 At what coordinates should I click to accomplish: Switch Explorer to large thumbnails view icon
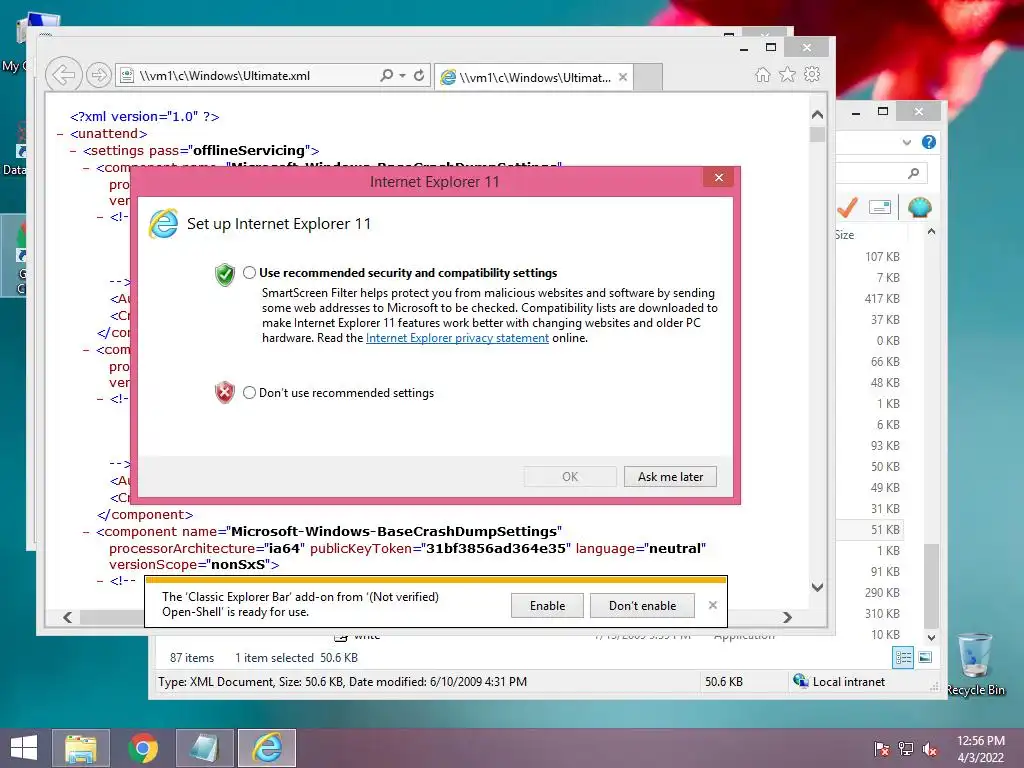click(x=925, y=657)
